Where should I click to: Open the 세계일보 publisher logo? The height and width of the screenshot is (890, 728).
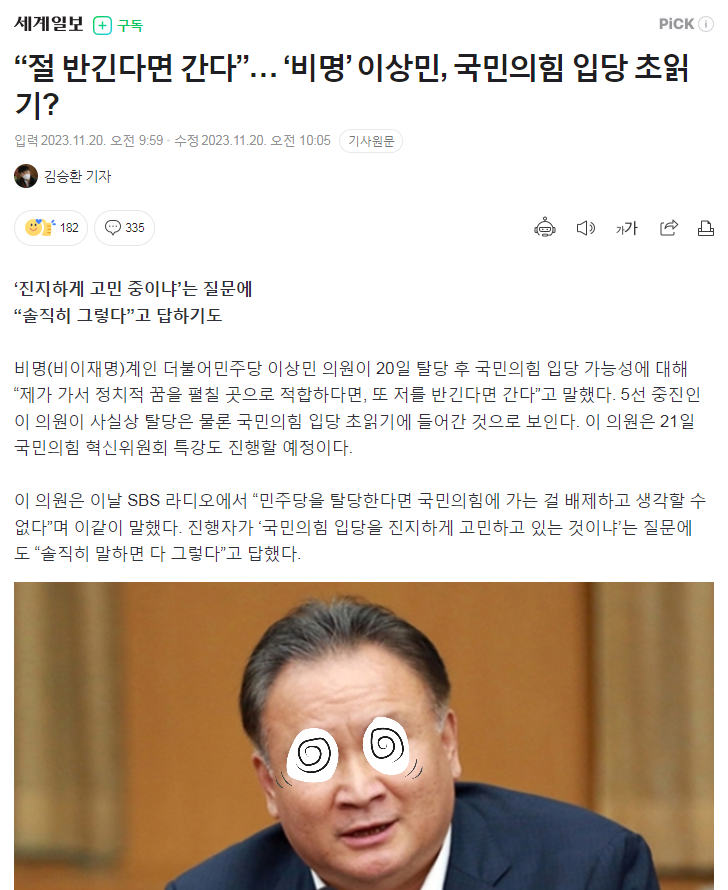pos(49,24)
